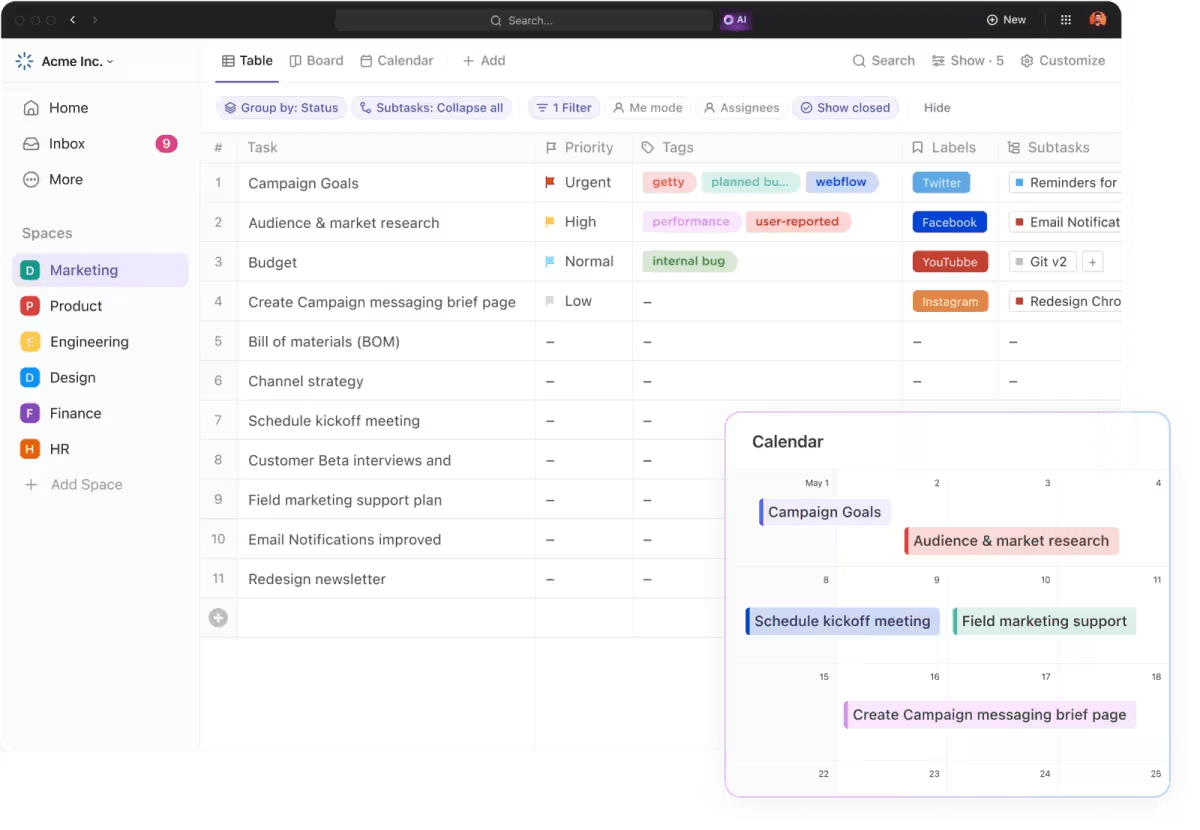Click the Instagram label
The height and width of the screenshot is (830, 1200).
click(950, 301)
